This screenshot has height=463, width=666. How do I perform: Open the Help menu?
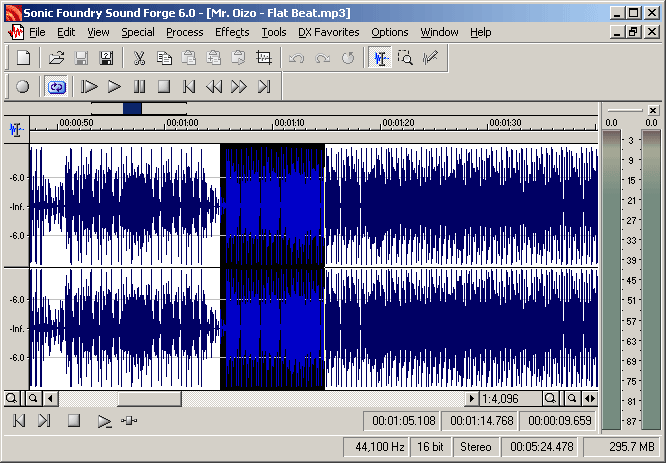click(x=480, y=32)
